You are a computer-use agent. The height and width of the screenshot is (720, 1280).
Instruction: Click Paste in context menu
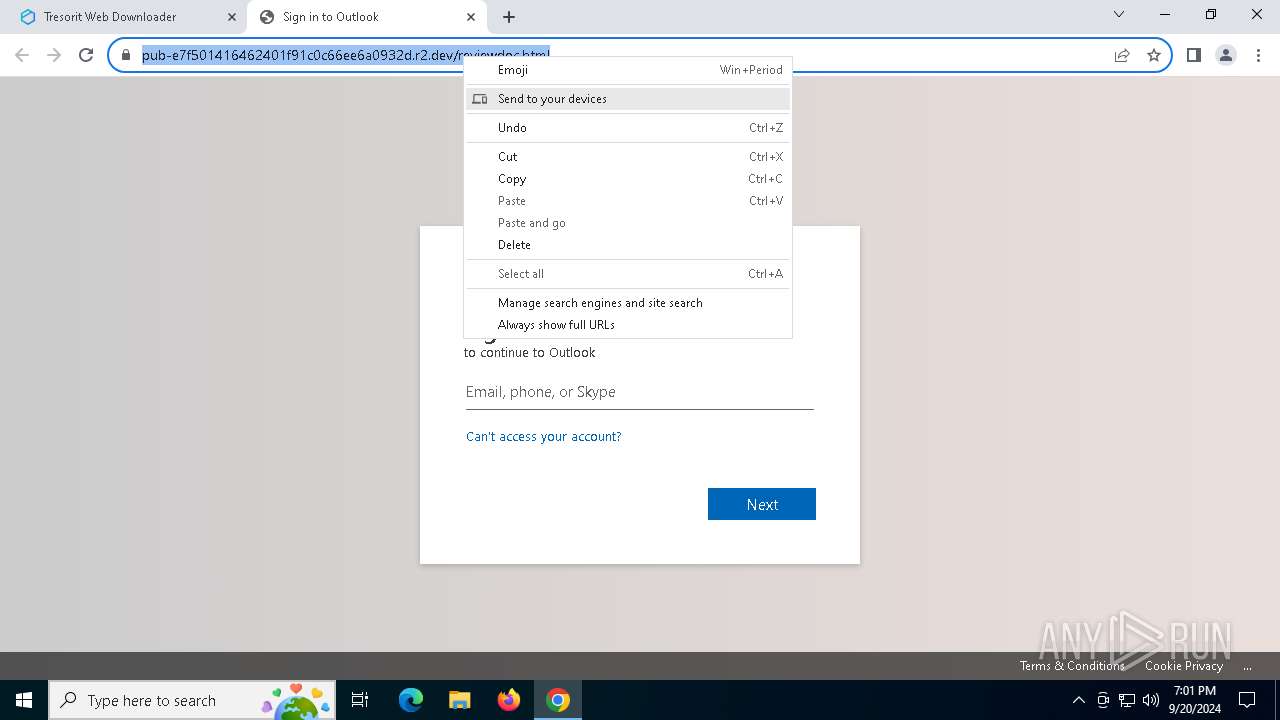coord(628,201)
